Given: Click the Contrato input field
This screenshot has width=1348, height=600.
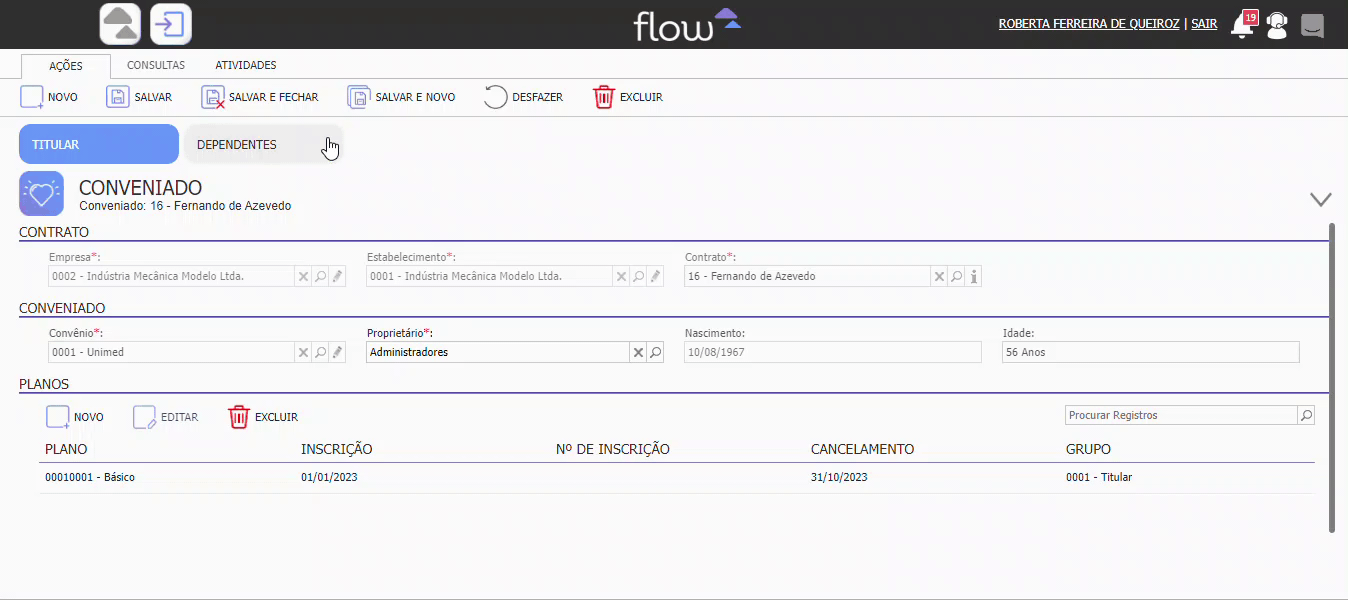Looking at the screenshot, I should click(x=807, y=276).
